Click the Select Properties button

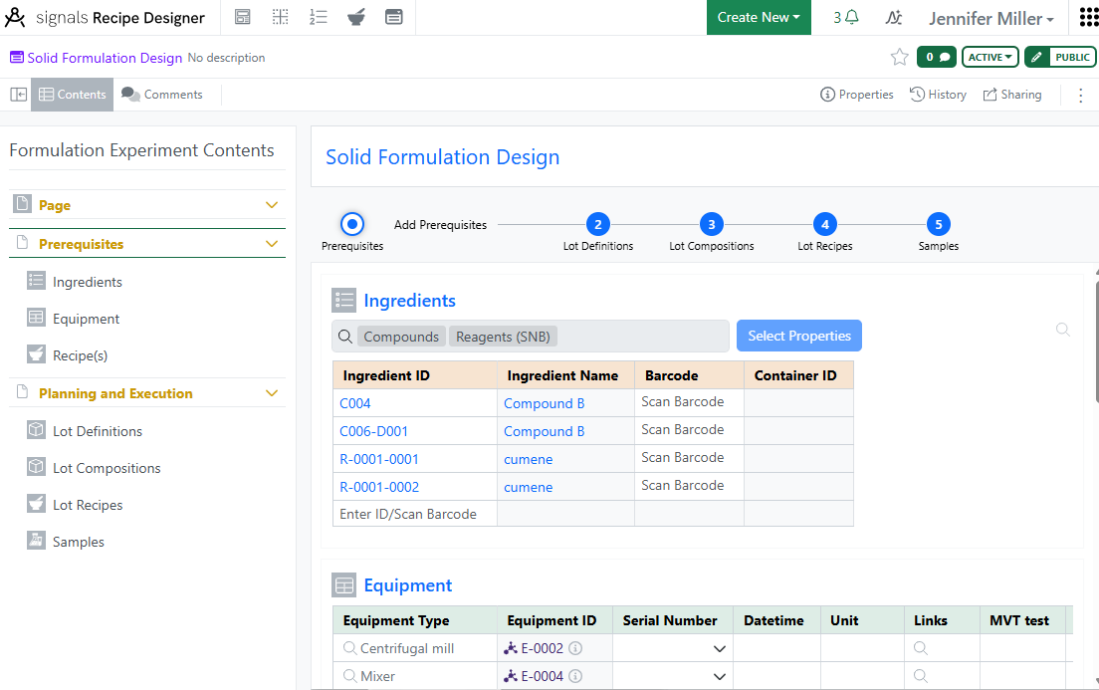pyautogui.click(x=799, y=336)
